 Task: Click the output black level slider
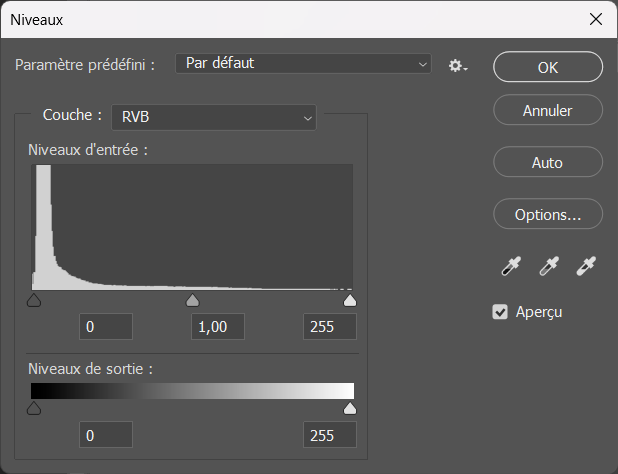click(34, 408)
